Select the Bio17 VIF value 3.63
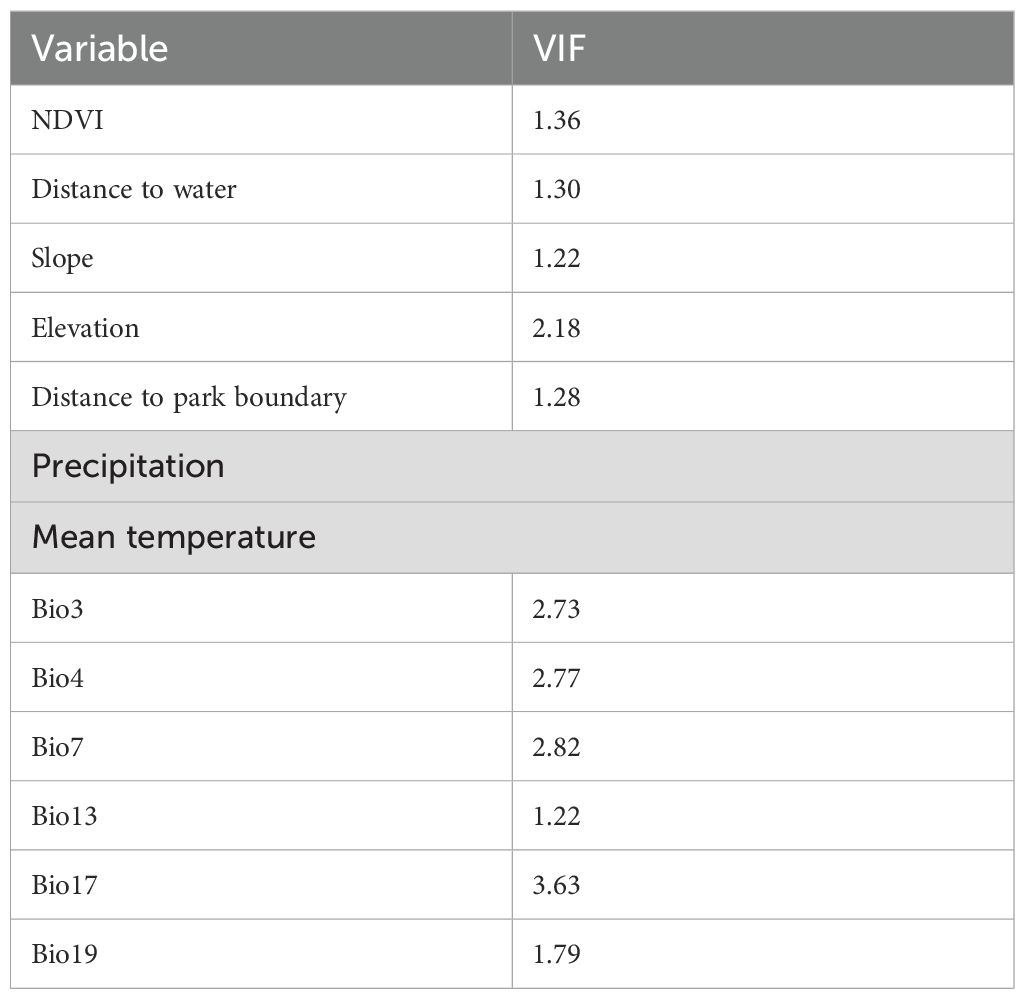The height and width of the screenshot is (999, 1025). pos(556,885)
